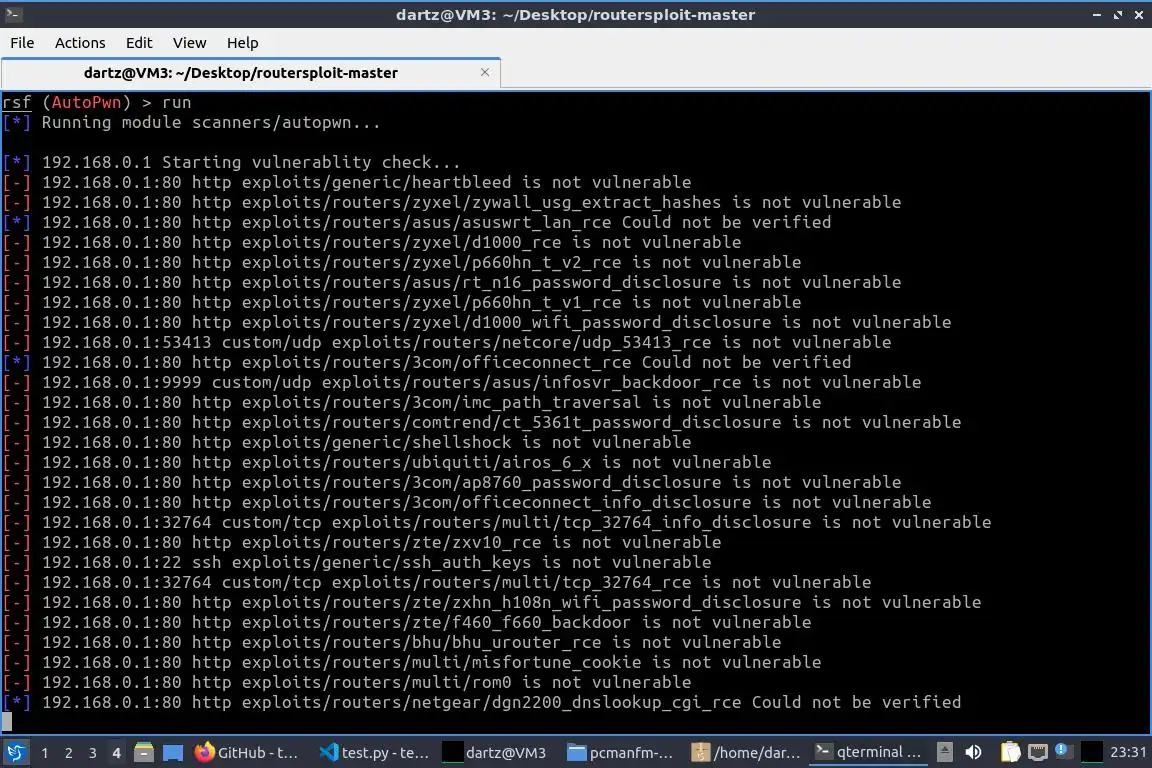Switch to VS Code test.py window
This screenshot has height=768, width=1152.
coord(375,753)
